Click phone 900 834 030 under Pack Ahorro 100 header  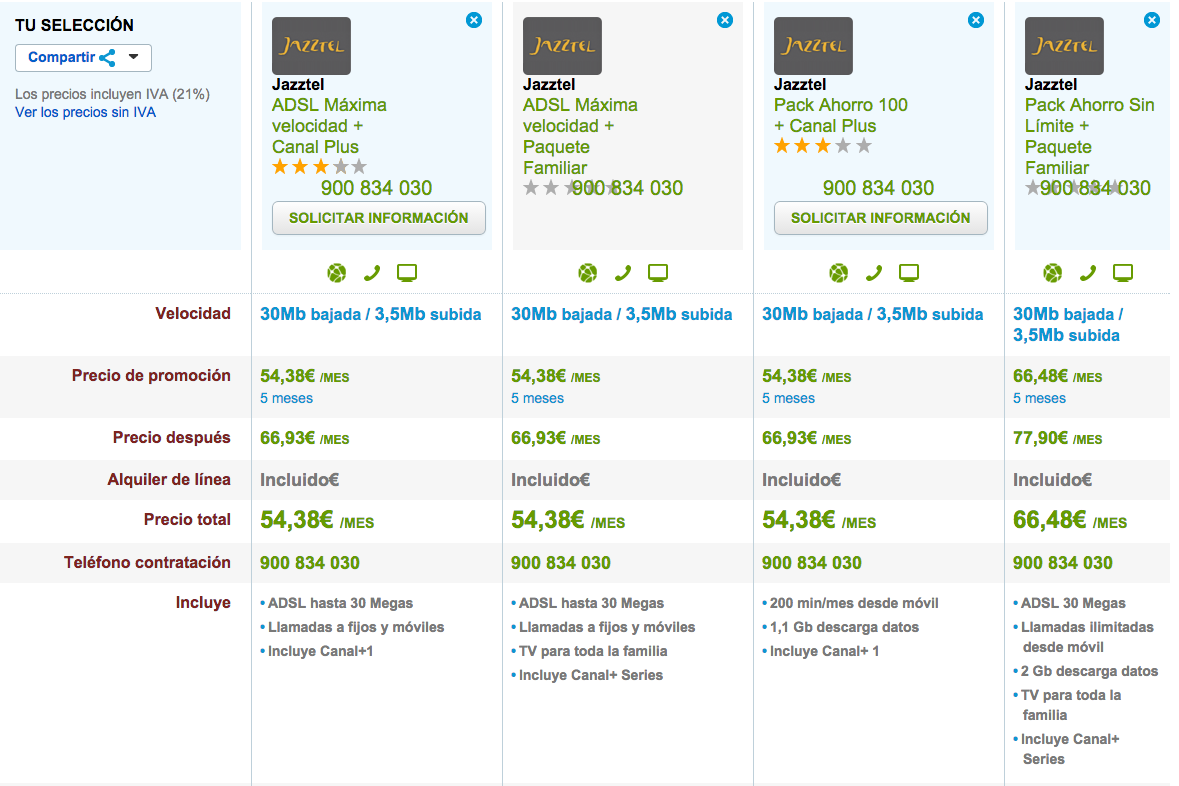click(x=878, y=188)
